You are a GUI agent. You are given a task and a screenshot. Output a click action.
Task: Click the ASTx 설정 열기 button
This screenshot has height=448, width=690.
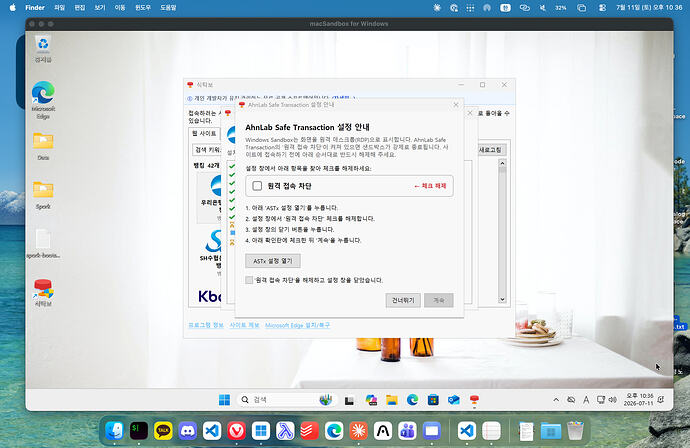(273, 261)
